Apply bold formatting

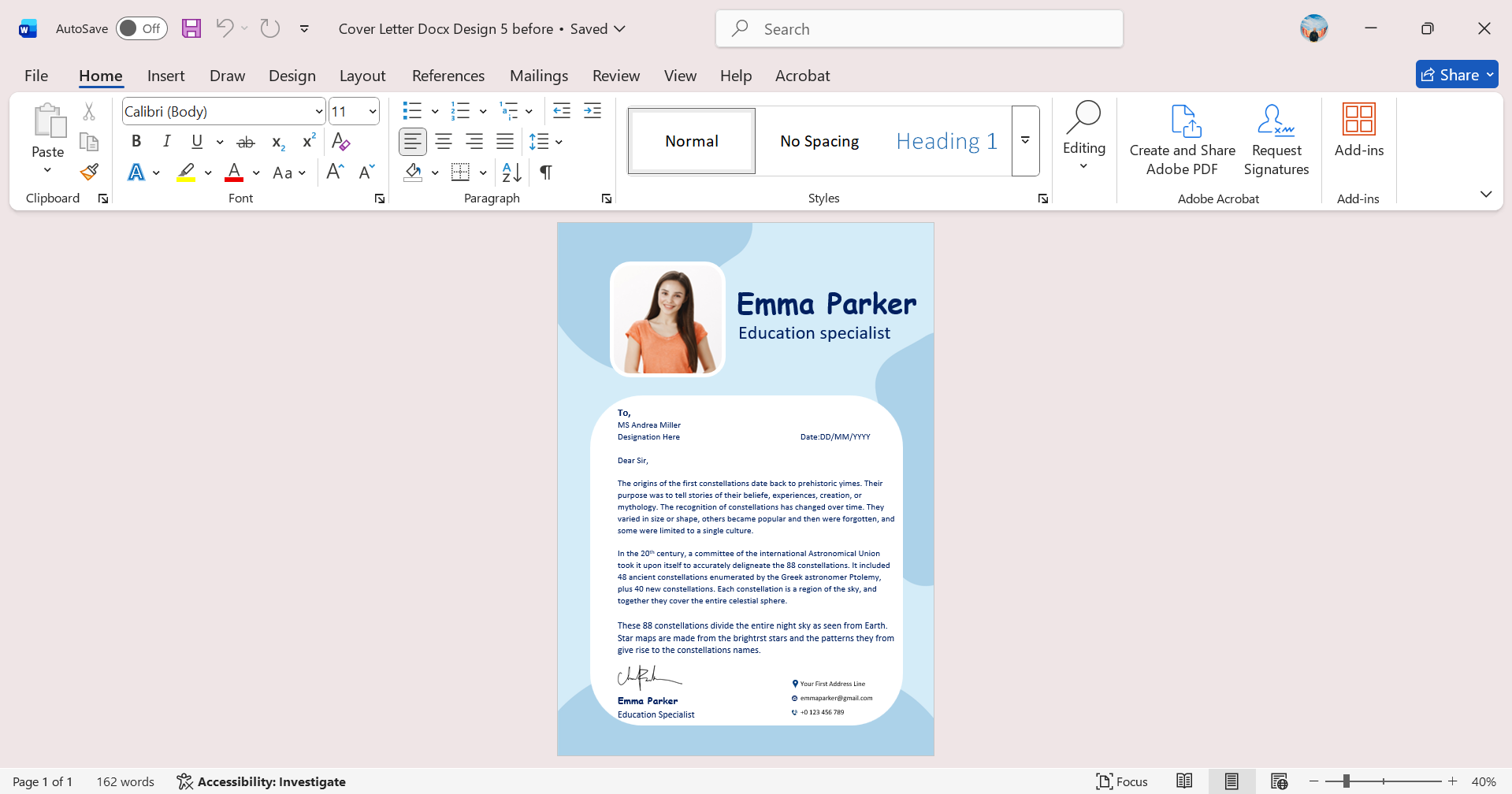[x=136, y=142]
